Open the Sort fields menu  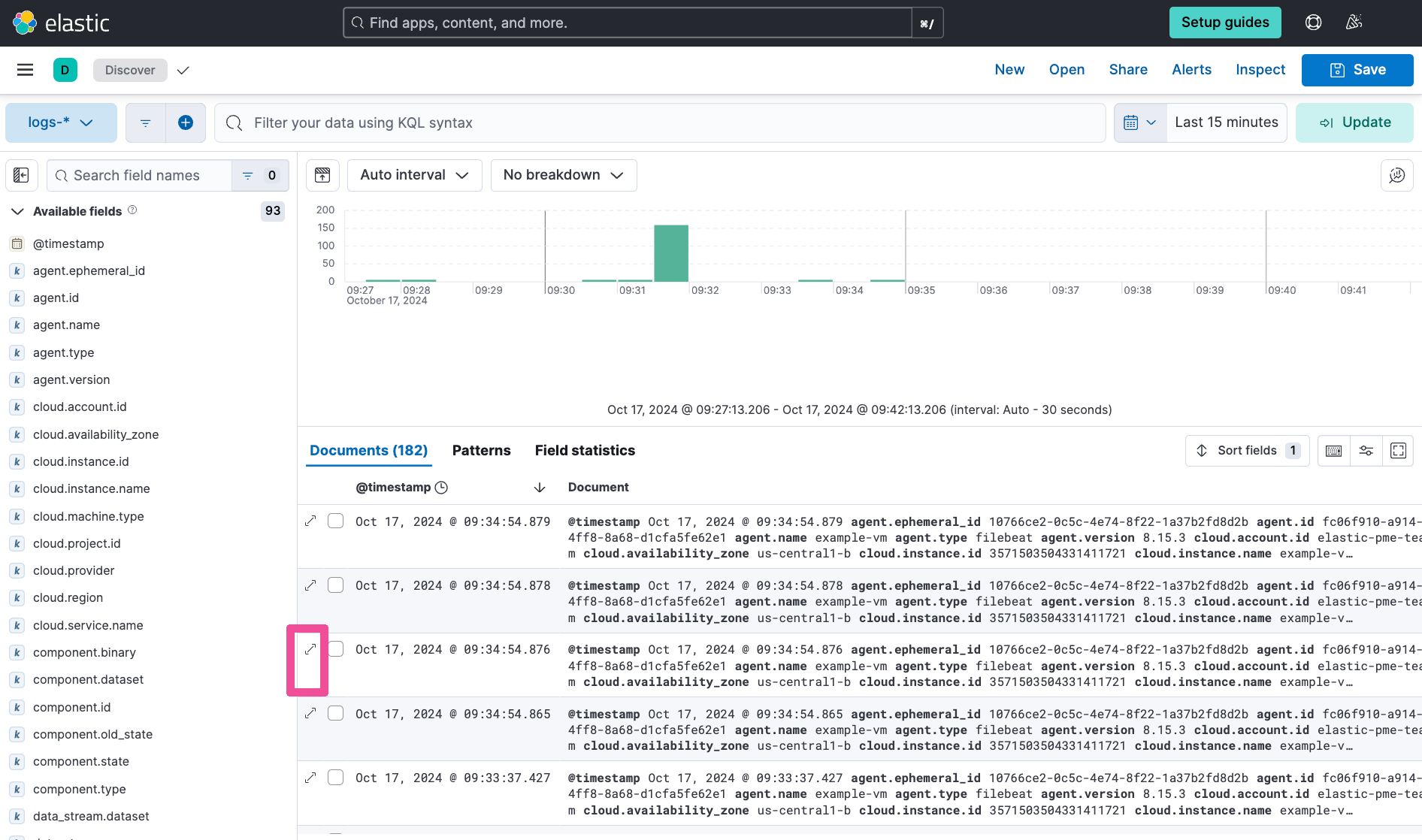[1248, 451]
